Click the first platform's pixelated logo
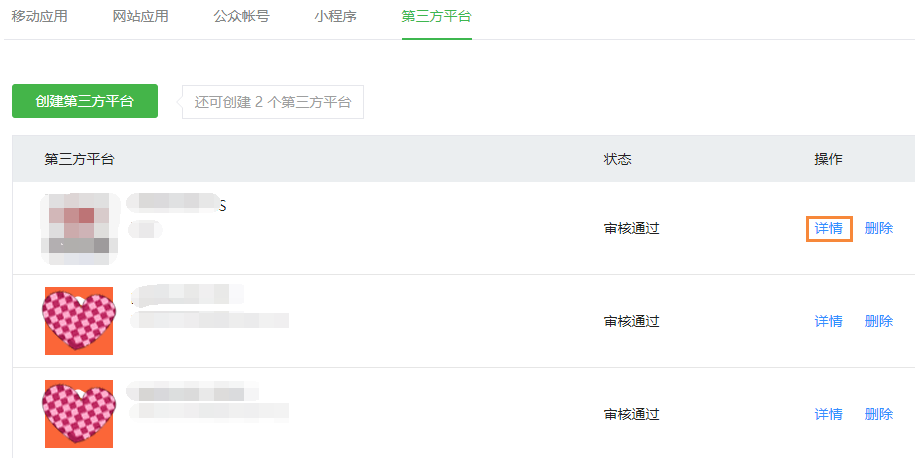The height and width of the screenshot is (468, 915). 79,229
